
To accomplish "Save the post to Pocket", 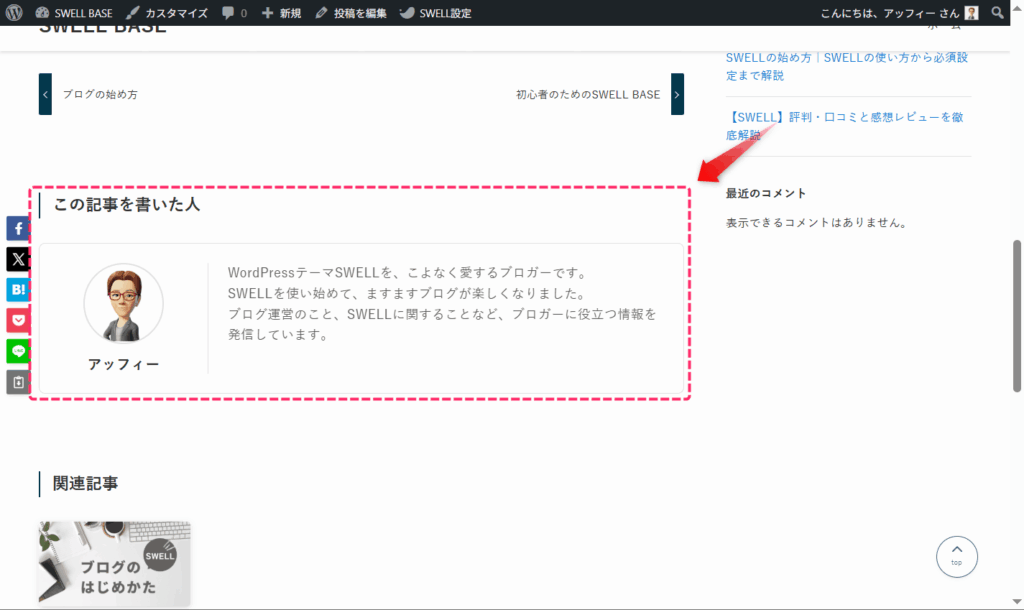I will point(18,320).
